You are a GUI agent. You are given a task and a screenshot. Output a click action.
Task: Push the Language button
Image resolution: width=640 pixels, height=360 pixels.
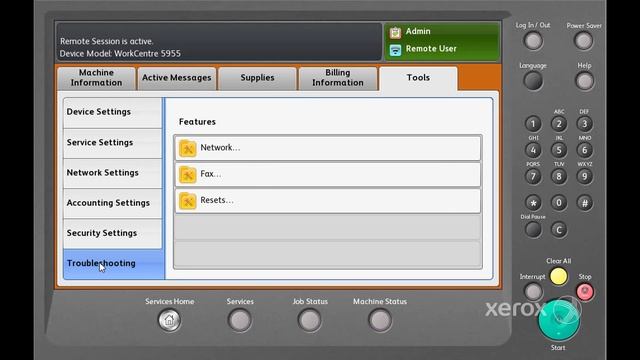[533, 81]
